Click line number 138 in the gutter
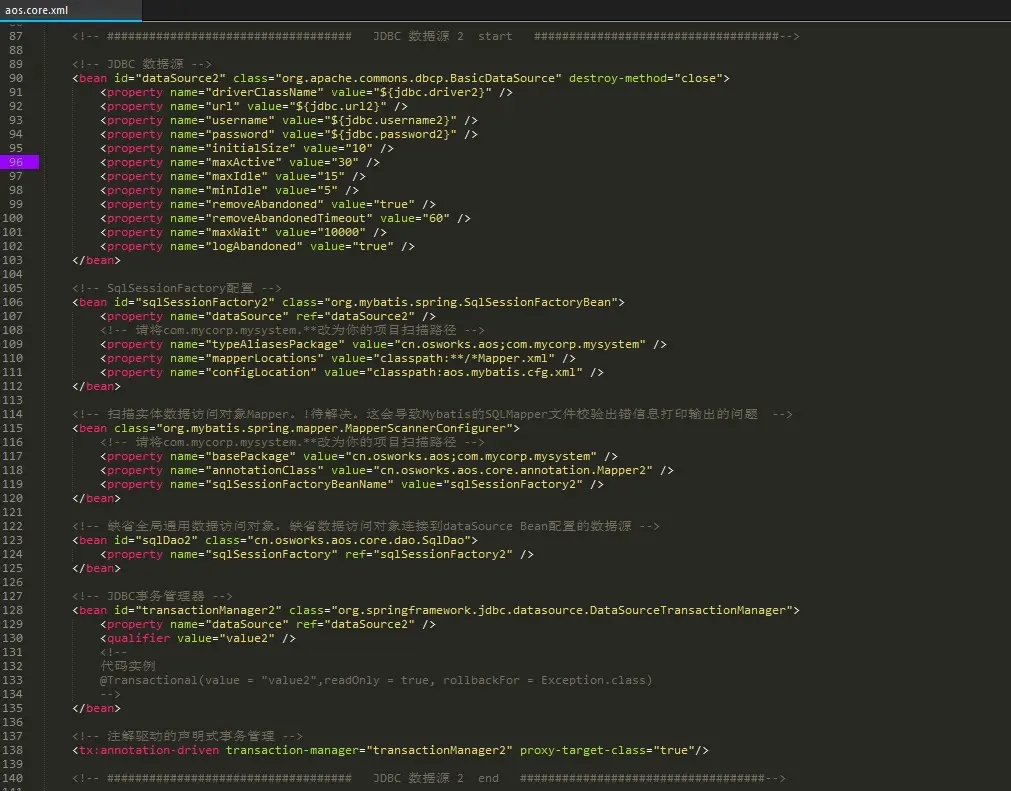This screenshot has height=791, width=1011. (13, 750)
